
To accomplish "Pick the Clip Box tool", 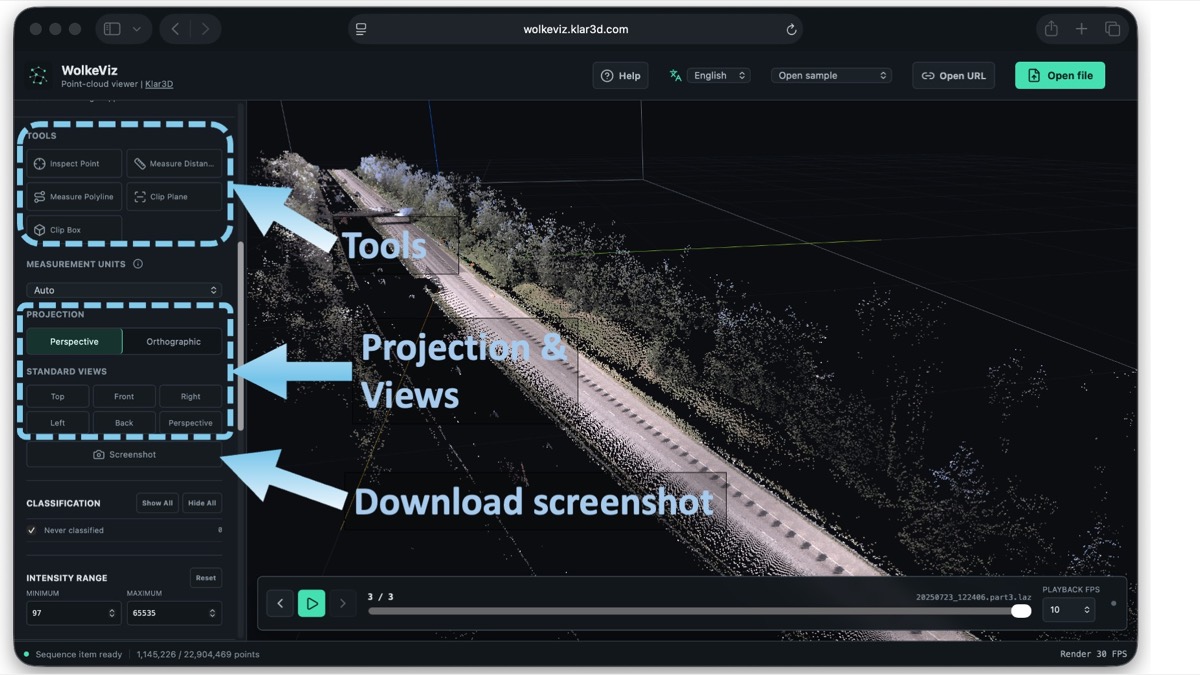I will point(74,229).
